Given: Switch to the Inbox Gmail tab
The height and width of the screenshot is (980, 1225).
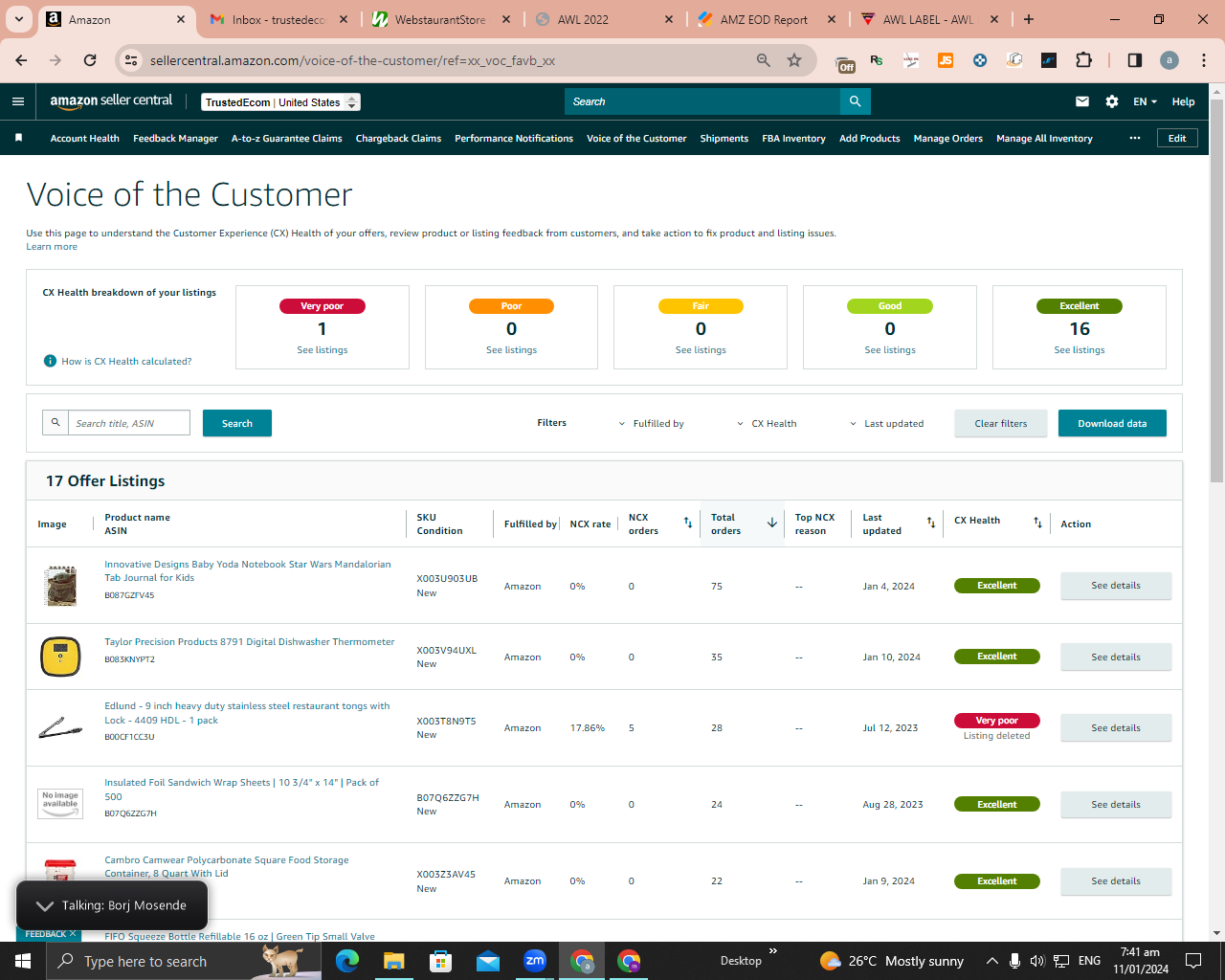Looking at the screenshot, I should click(x=279, y=19).
